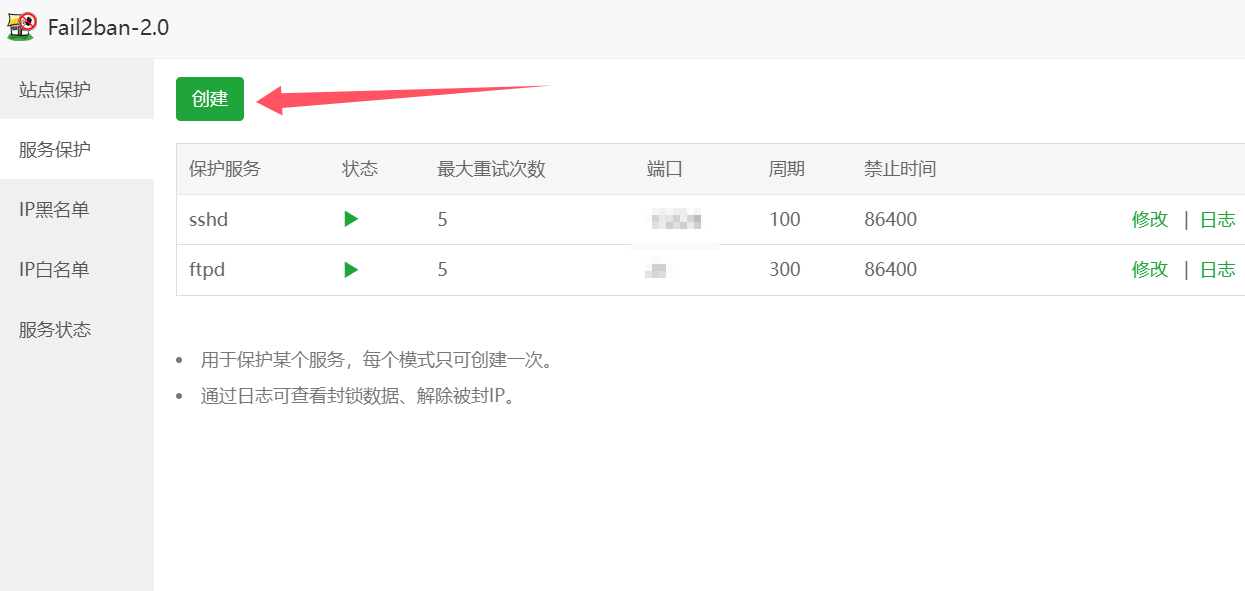Open the 站点保护 tab
The height and width of the screenshot is (591, 1245).
click(x=77, y=89)
